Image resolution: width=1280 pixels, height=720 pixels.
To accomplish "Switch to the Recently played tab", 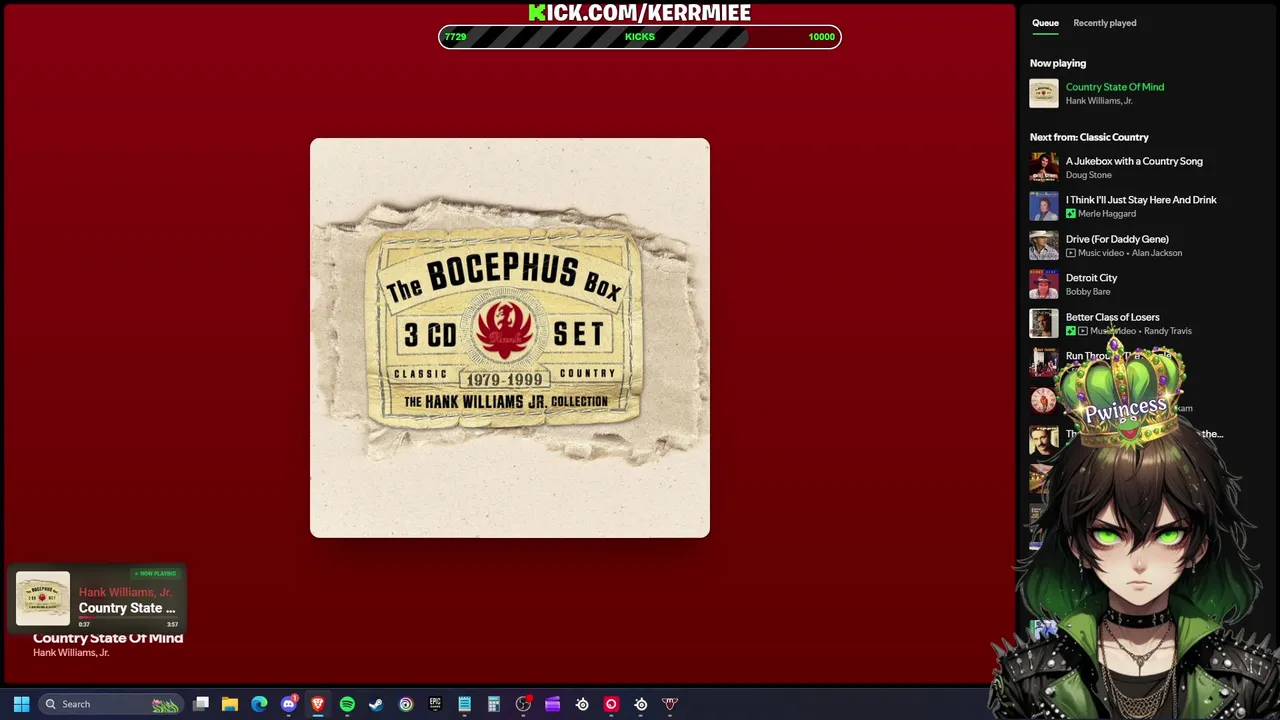I will (1104, 23).
